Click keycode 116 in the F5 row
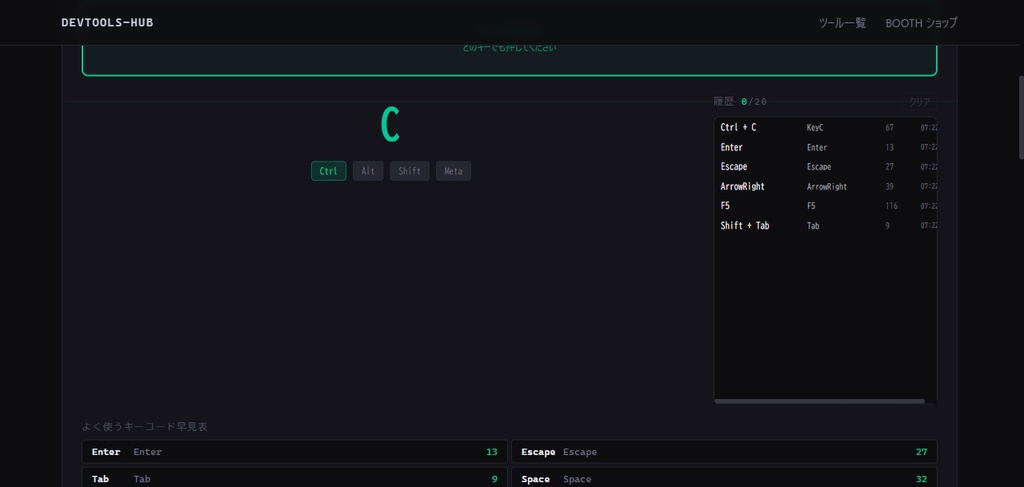 click(x=891, y=206)
